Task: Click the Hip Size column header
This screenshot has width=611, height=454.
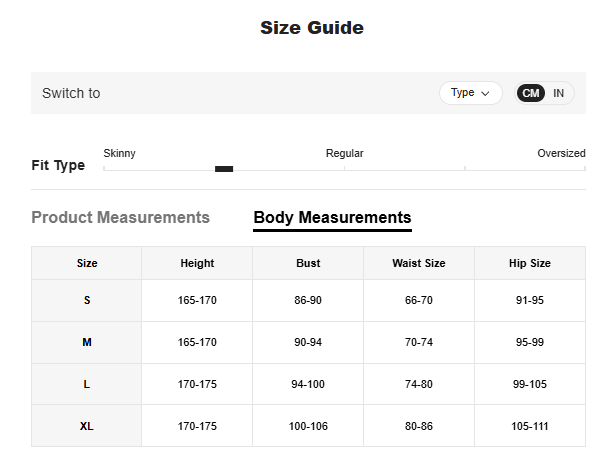Action: pyautogui.click(x=529, y=264)
